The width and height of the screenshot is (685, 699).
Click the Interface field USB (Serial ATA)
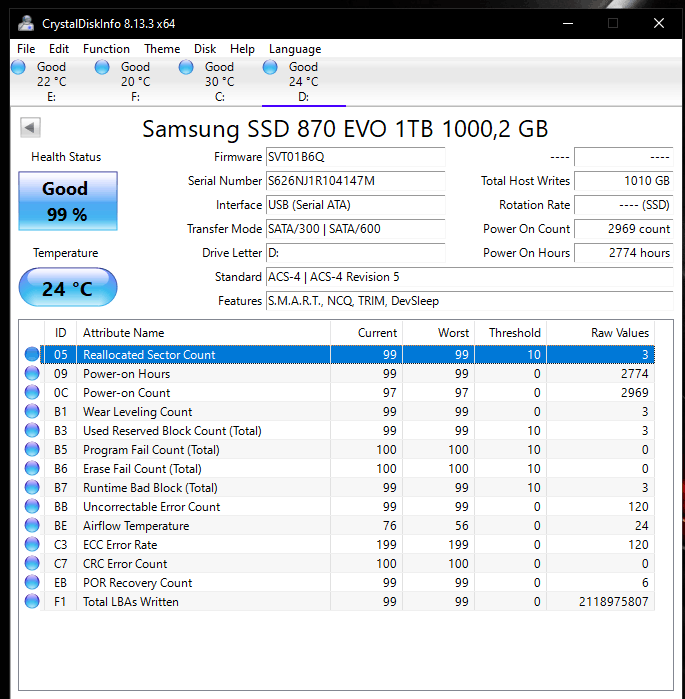(x=355, y=205)
